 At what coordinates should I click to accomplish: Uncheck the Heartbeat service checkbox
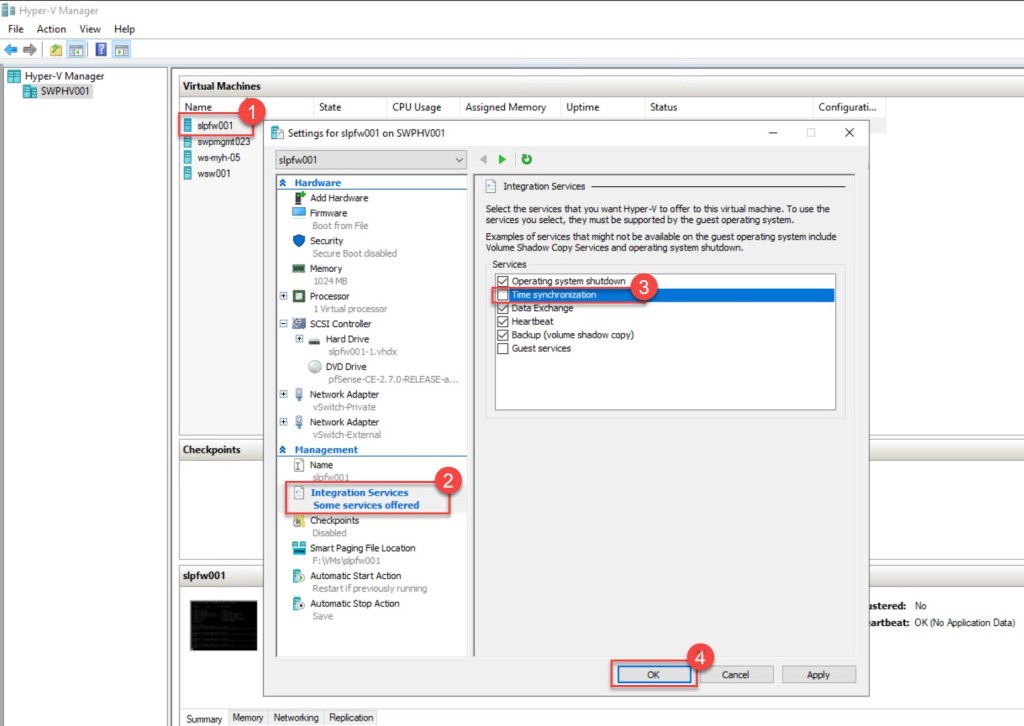[502, 322]
